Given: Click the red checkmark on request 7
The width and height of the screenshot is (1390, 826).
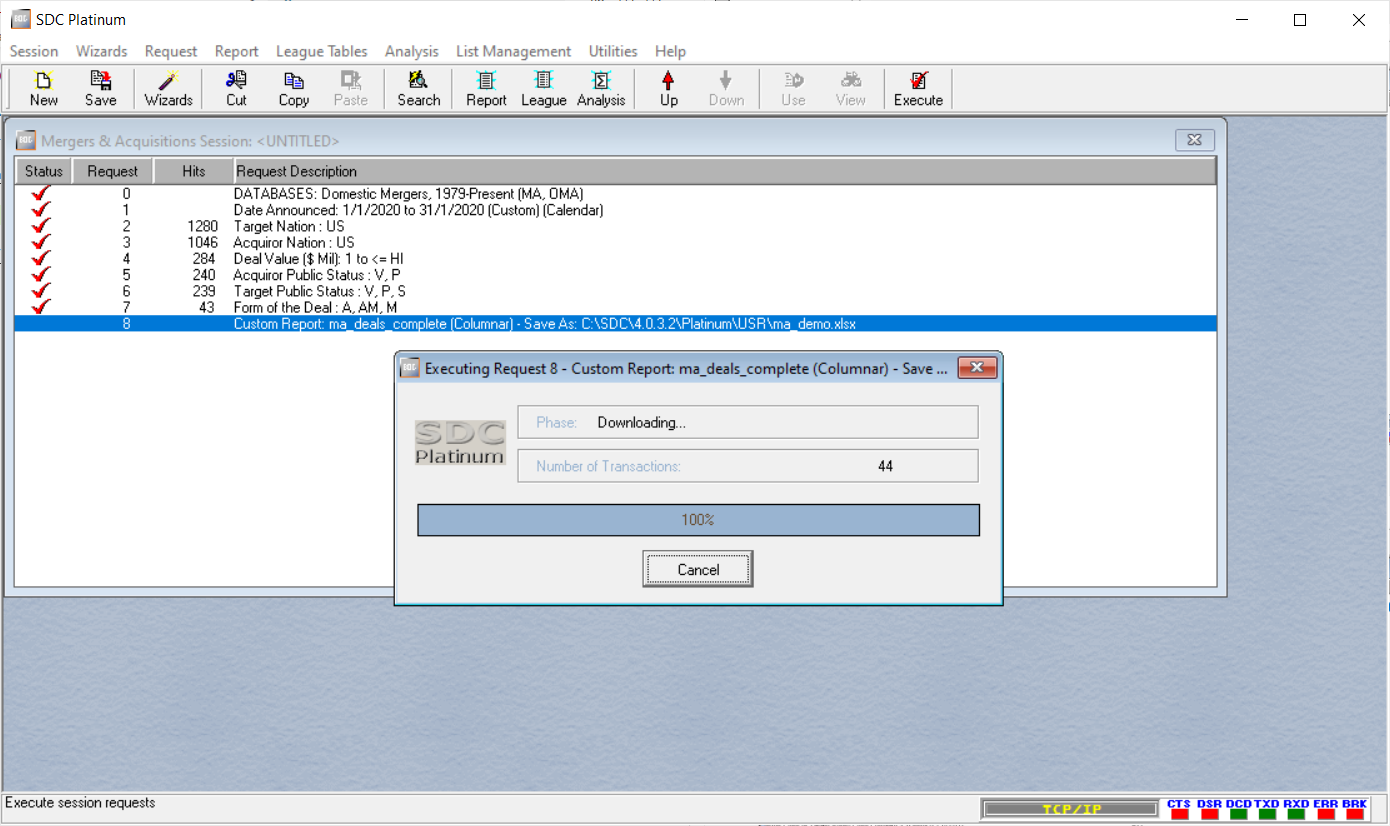Looking at the screenshot, I should [41, 307].
